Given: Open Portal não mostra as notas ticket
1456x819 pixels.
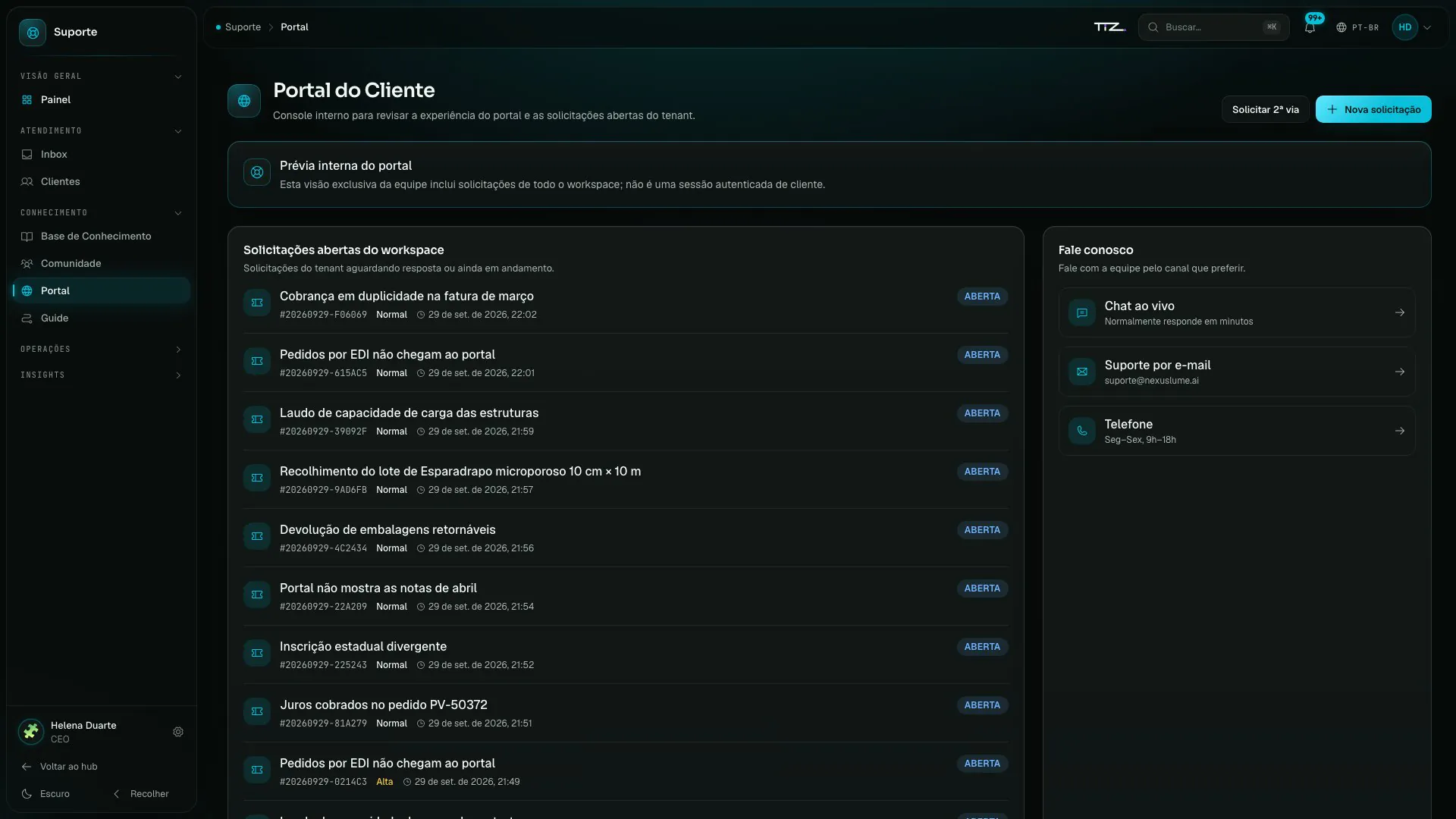Looking at the screenshot, I should point(626,596).
